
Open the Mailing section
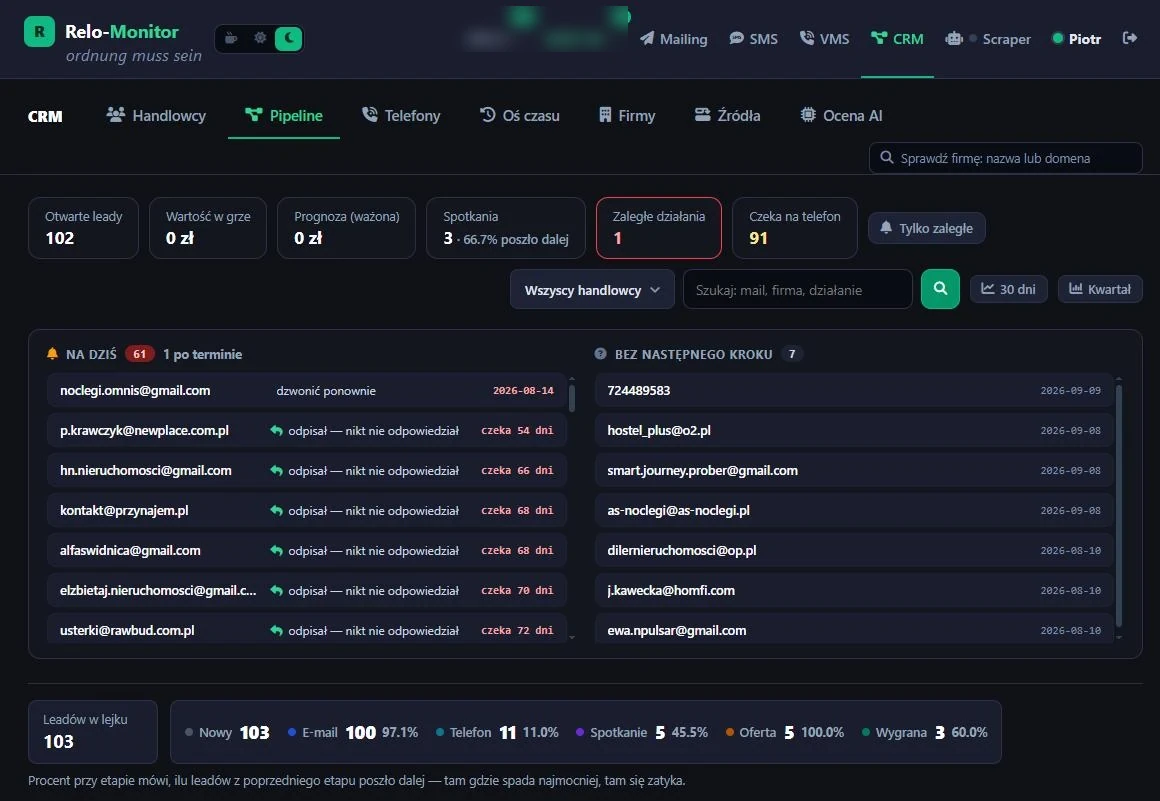click(x=673, y=39)
